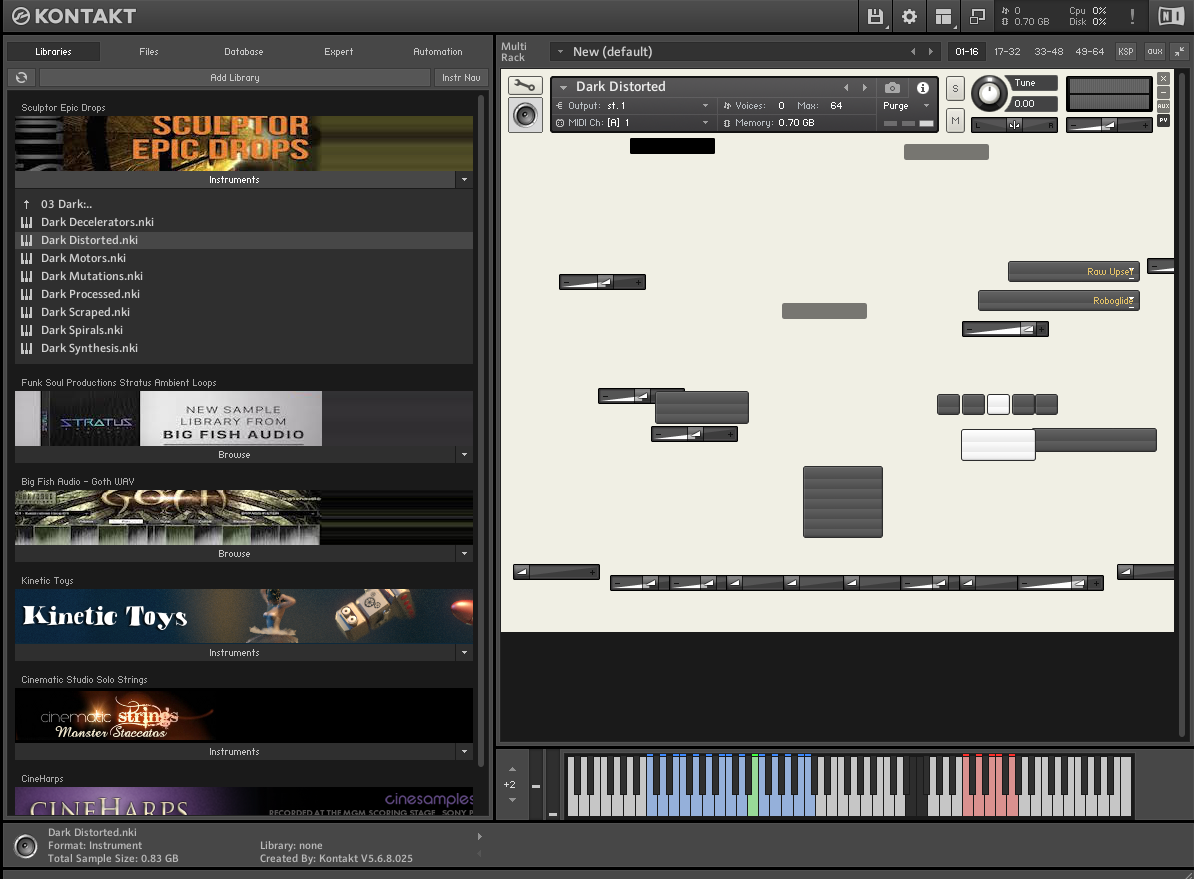Show rack page 49-64
Screen dimensions: 1194x879
(x=1090, y=52)
